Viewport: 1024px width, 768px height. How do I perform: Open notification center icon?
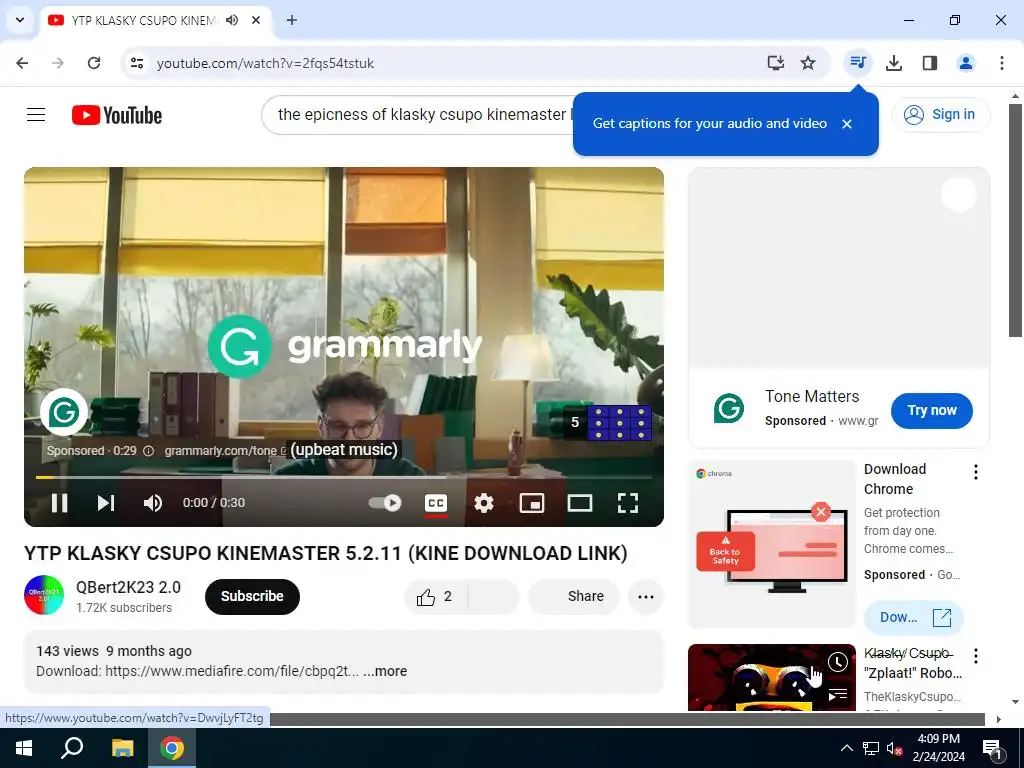[x=991, y=748]
